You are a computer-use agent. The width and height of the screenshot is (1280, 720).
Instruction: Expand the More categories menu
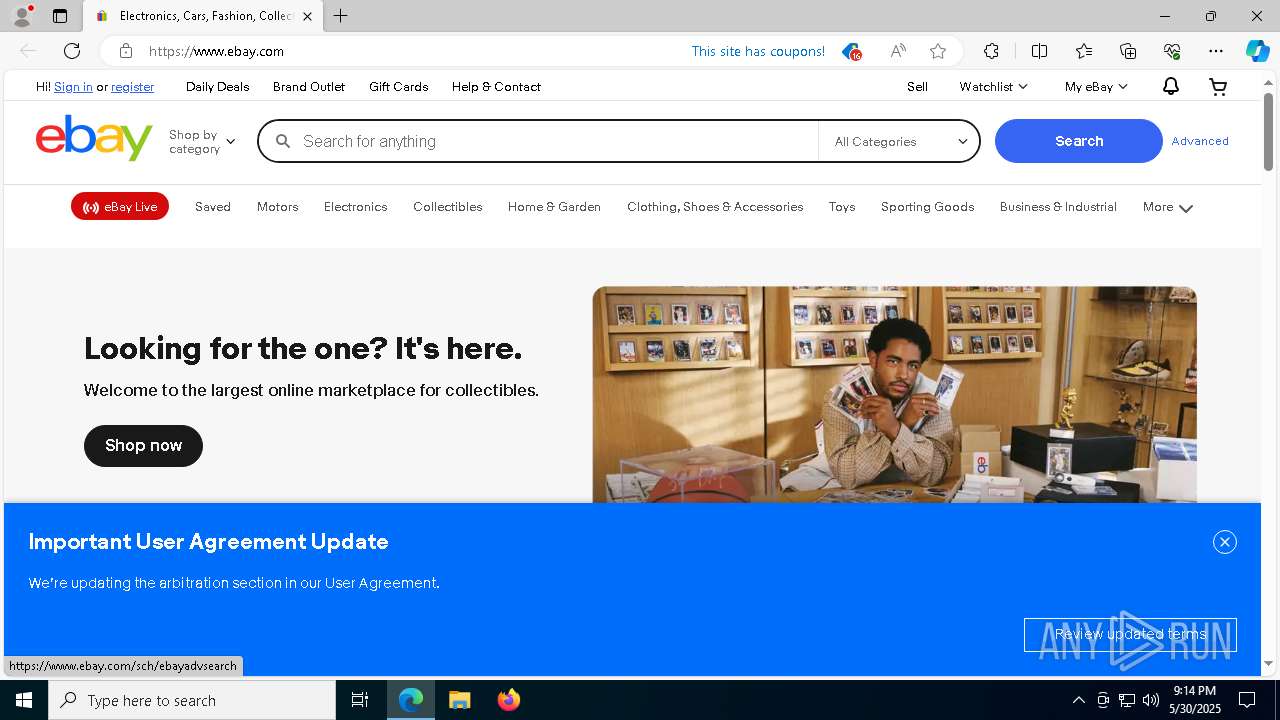point(1168,207)
